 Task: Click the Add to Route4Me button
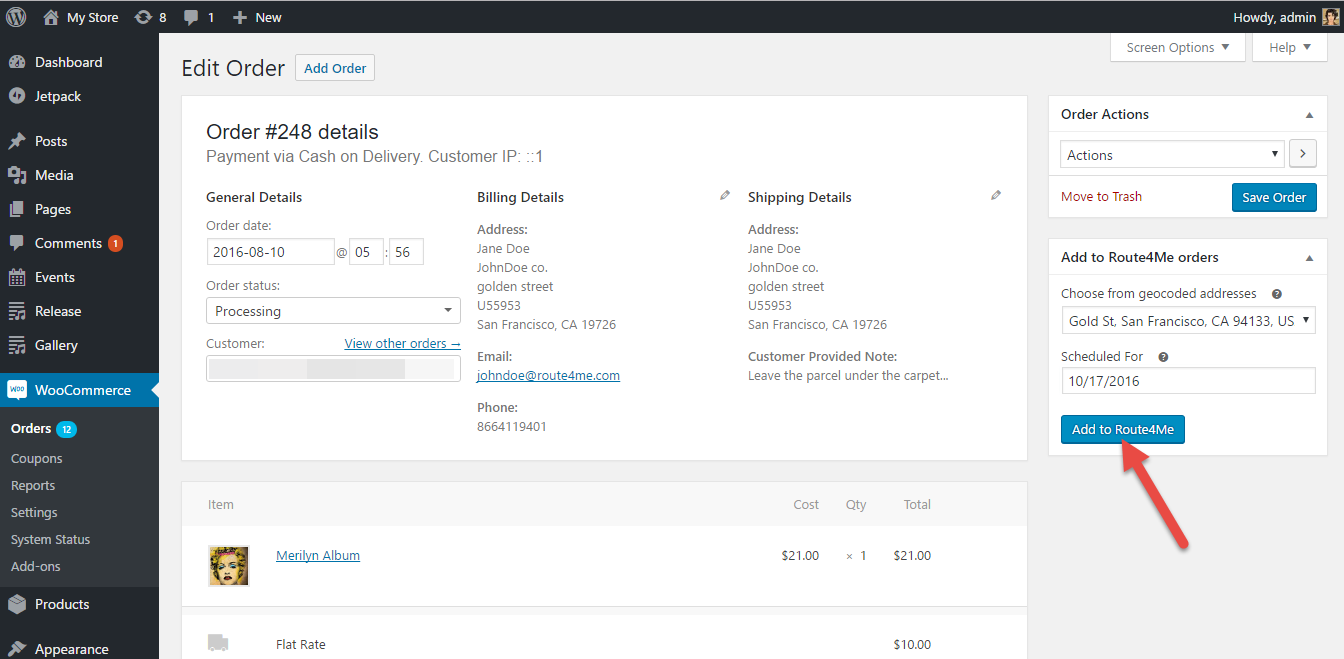pos(1122,429)
